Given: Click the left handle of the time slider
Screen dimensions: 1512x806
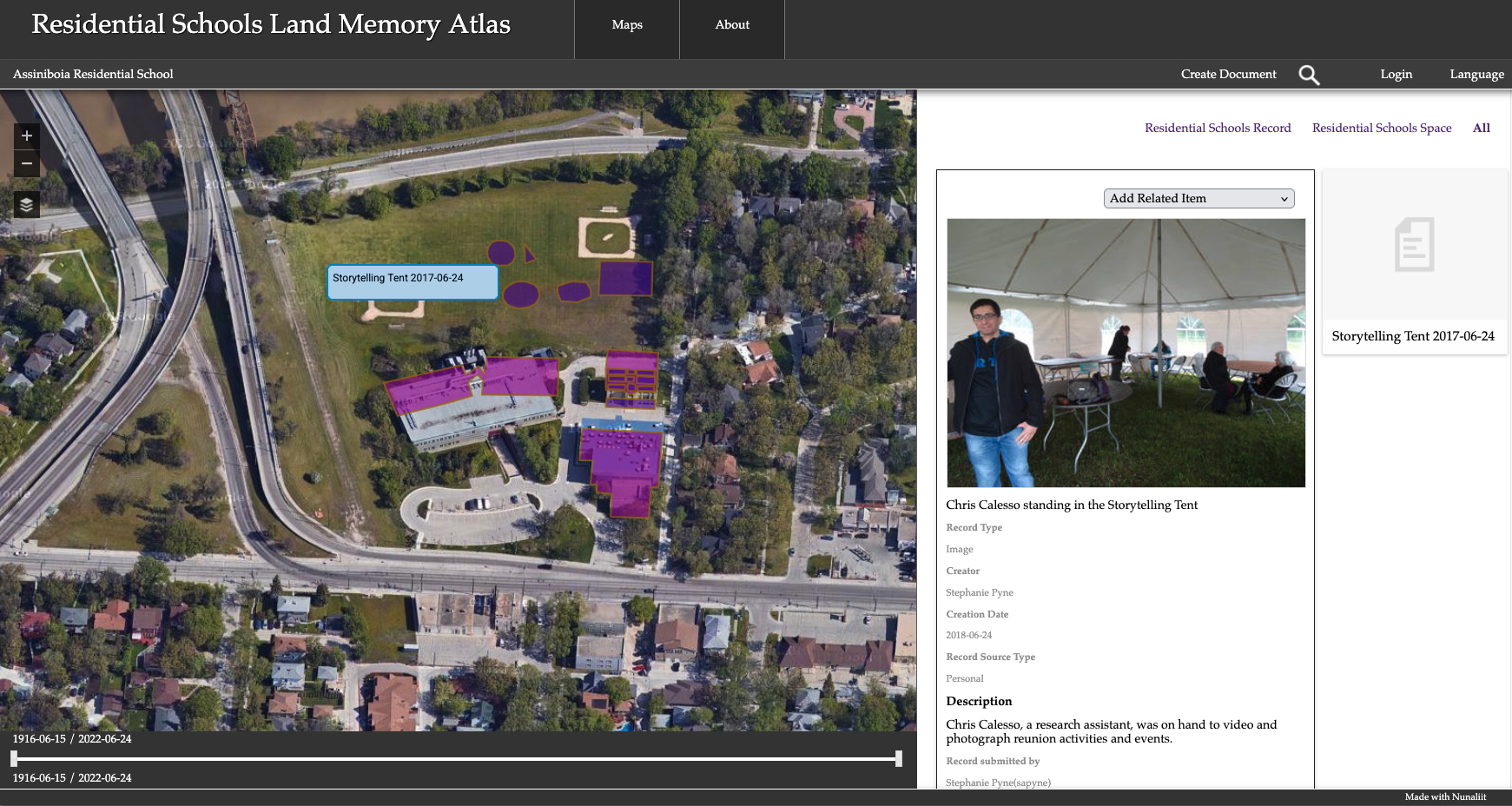Looking at the screenshot, I should 14,759.
